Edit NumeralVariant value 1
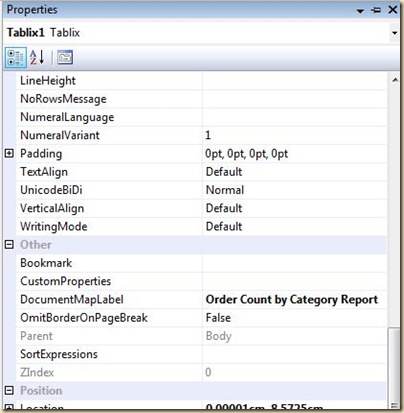 tap(208, 135)
